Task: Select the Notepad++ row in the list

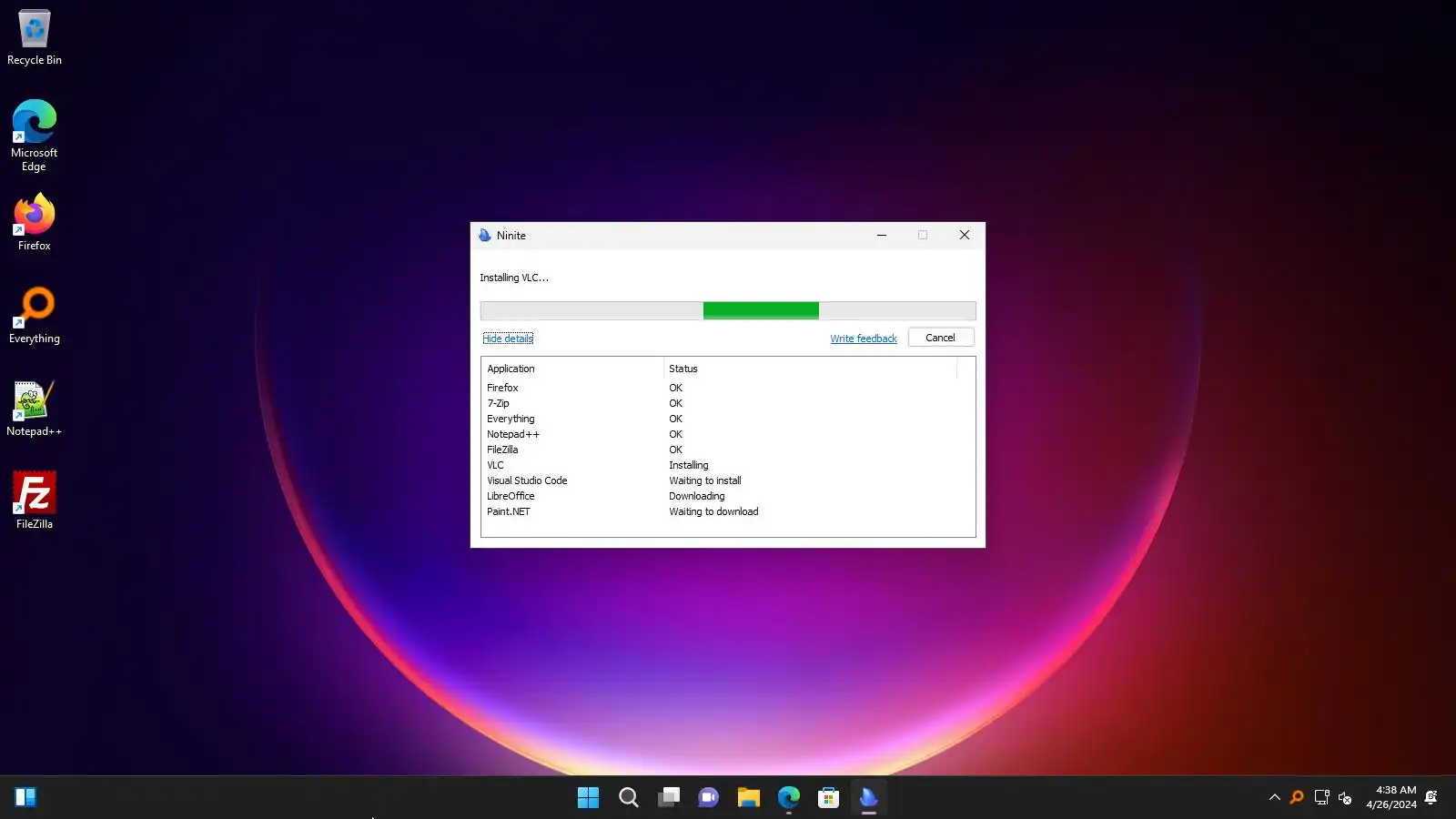Action: click(728, 435)
